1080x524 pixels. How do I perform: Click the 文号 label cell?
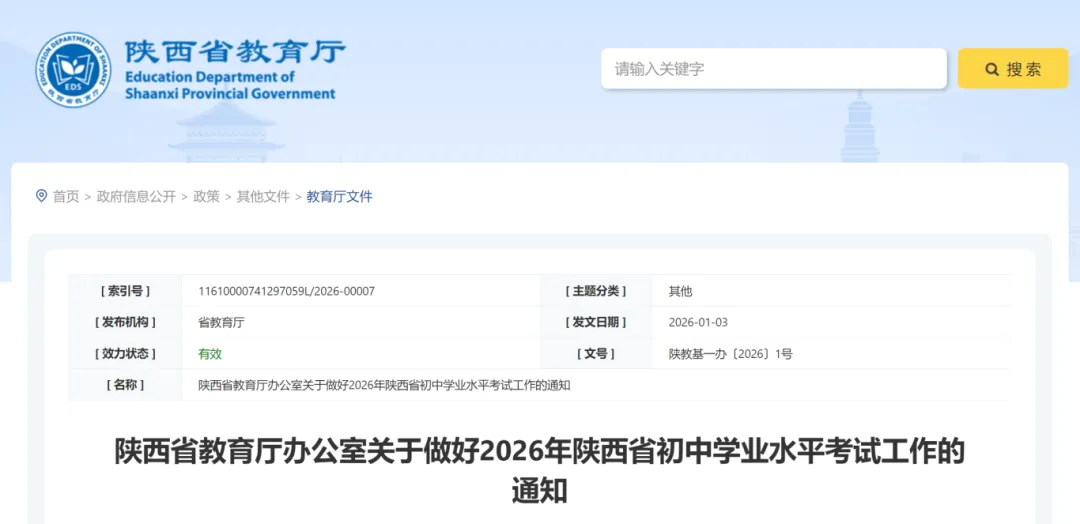596,354
